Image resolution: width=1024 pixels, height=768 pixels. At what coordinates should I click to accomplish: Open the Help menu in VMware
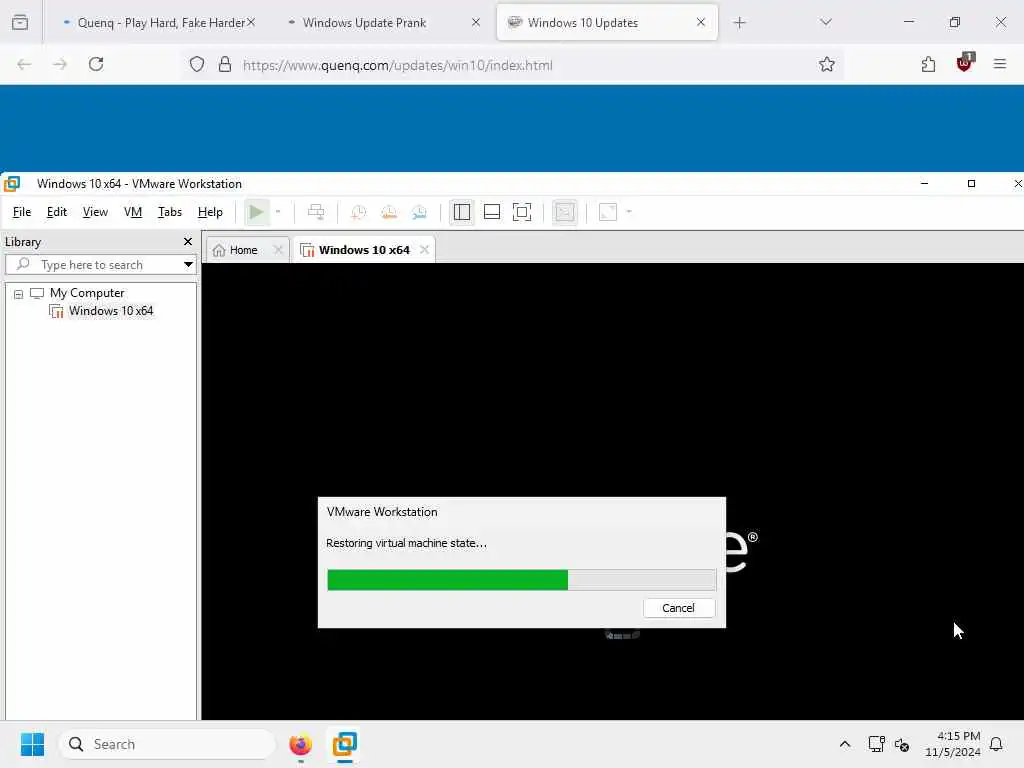210,212
